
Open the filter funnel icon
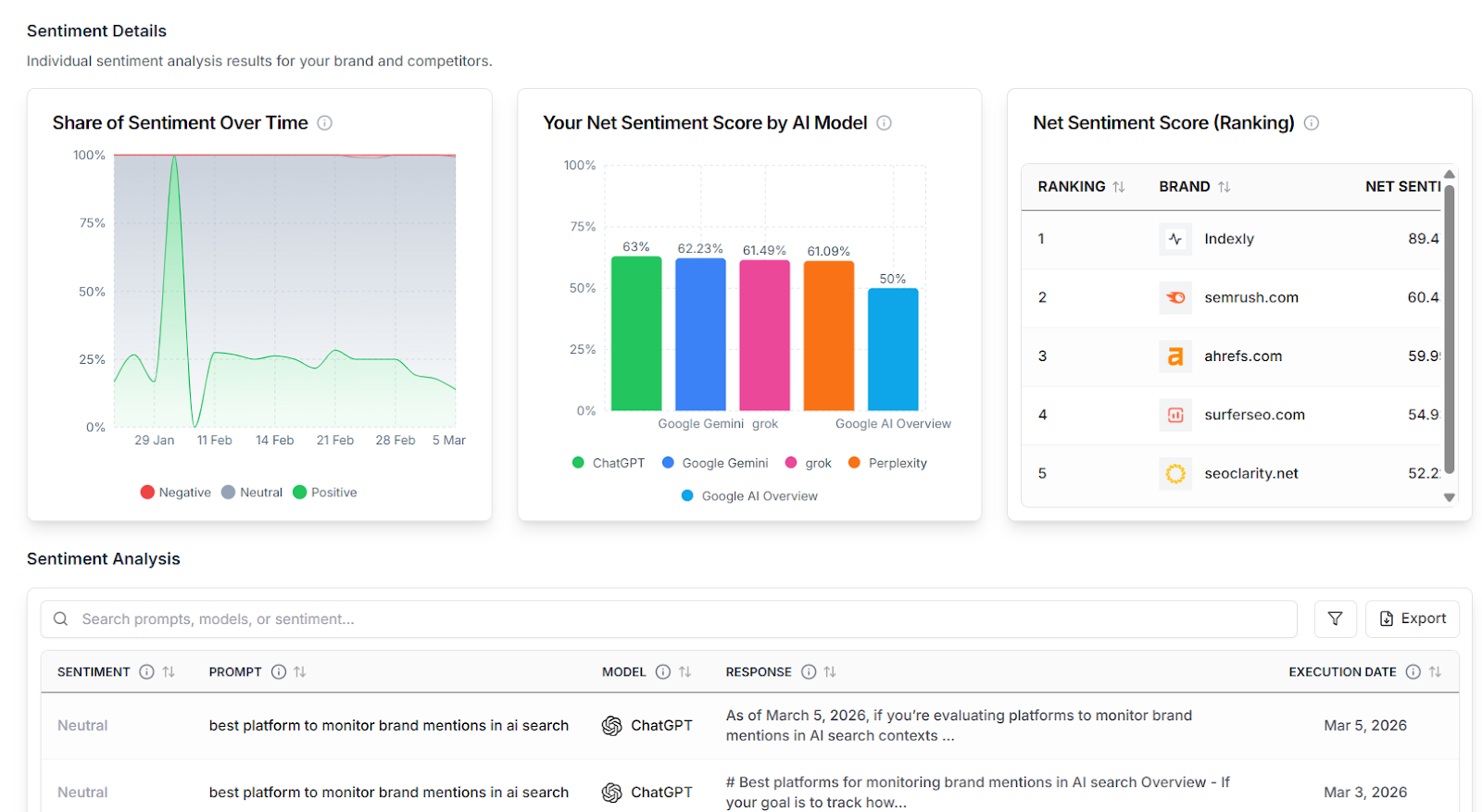tap(1335, 618)
